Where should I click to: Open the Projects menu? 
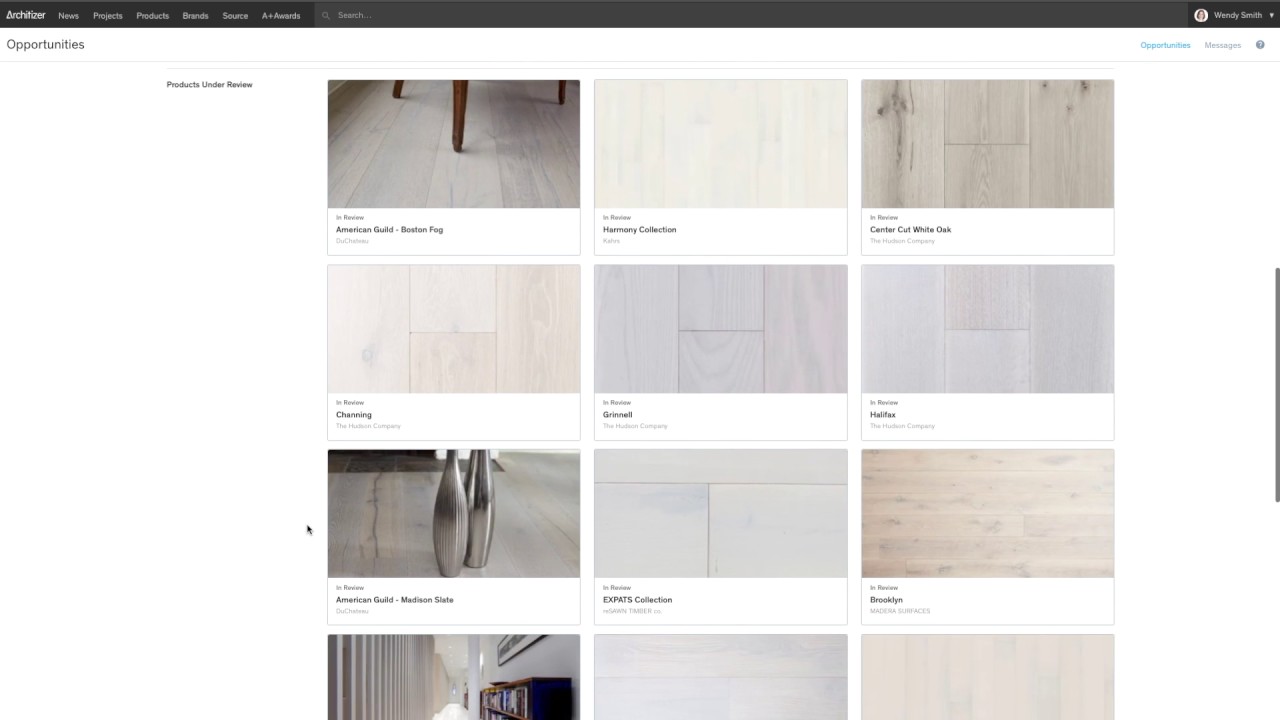108,15
